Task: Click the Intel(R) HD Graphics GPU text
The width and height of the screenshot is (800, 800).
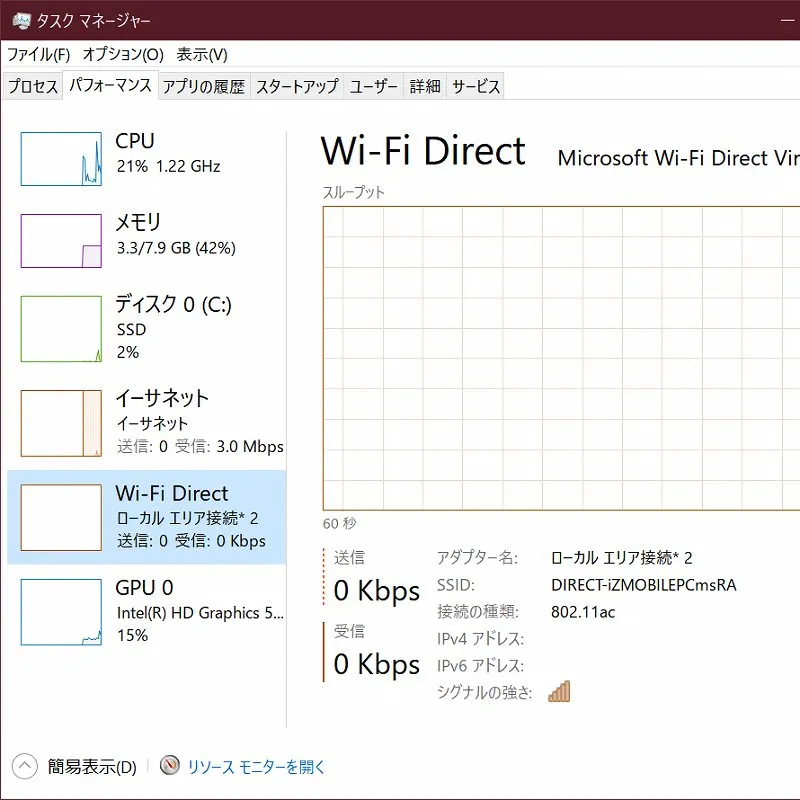Action: [200, 613]
